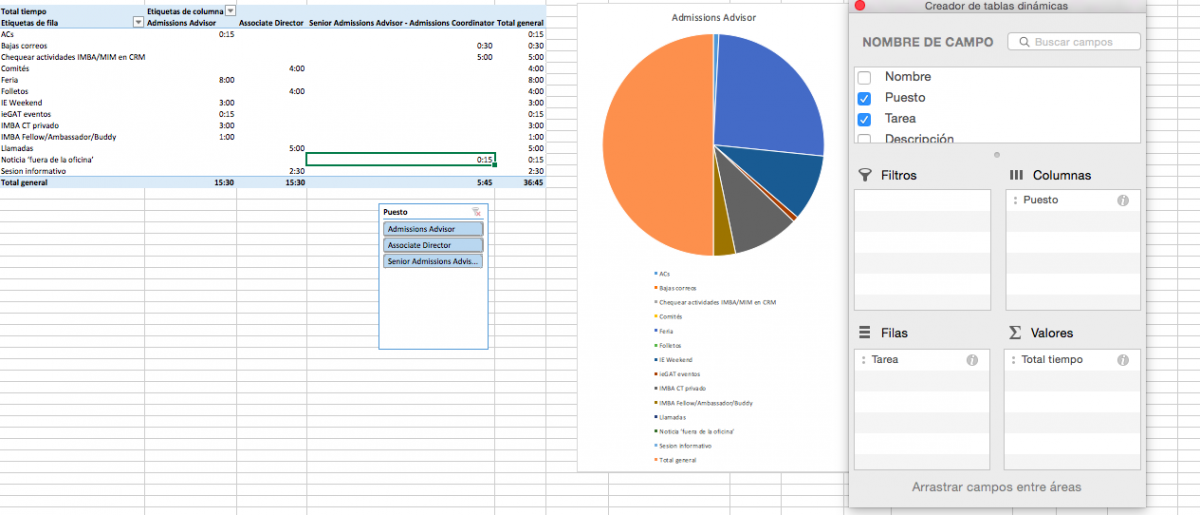The image size is (1200, 515).
Task: Uncheck the Puesto field checkbox
Action: pos(865,98)
